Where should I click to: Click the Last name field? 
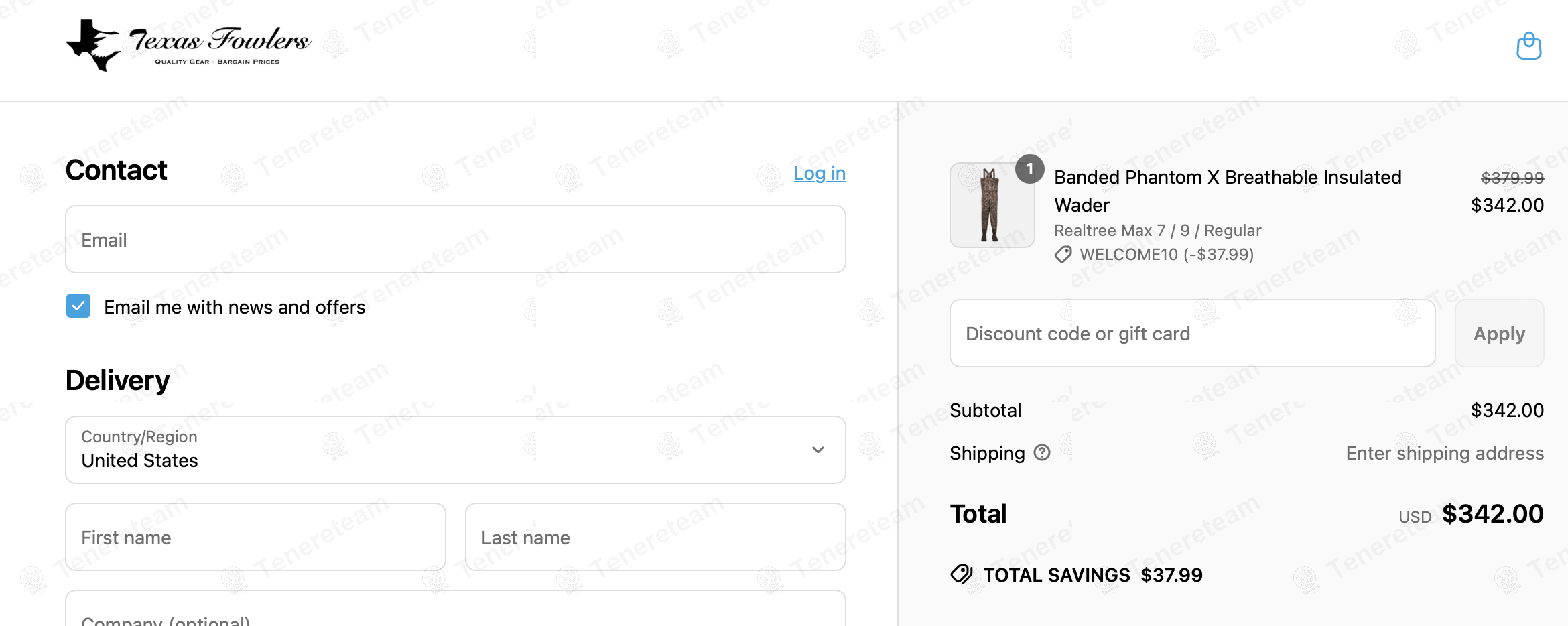(x=655, y=538)
